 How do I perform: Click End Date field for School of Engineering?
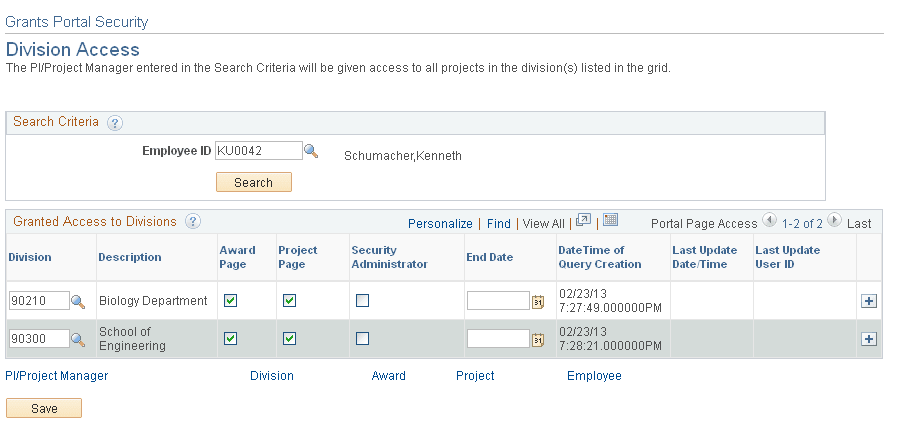(x=498, y=339)
